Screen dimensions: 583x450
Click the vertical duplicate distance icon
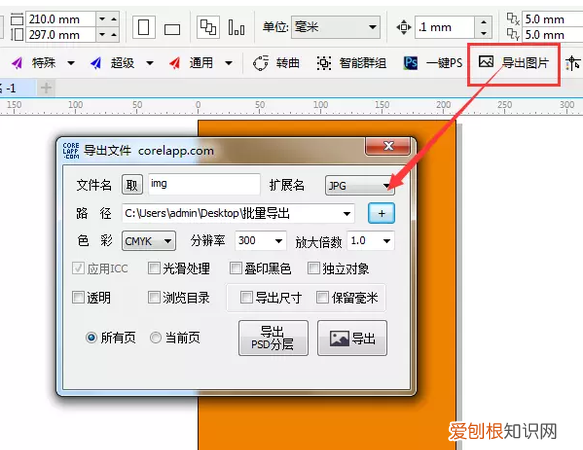(513, 34)
